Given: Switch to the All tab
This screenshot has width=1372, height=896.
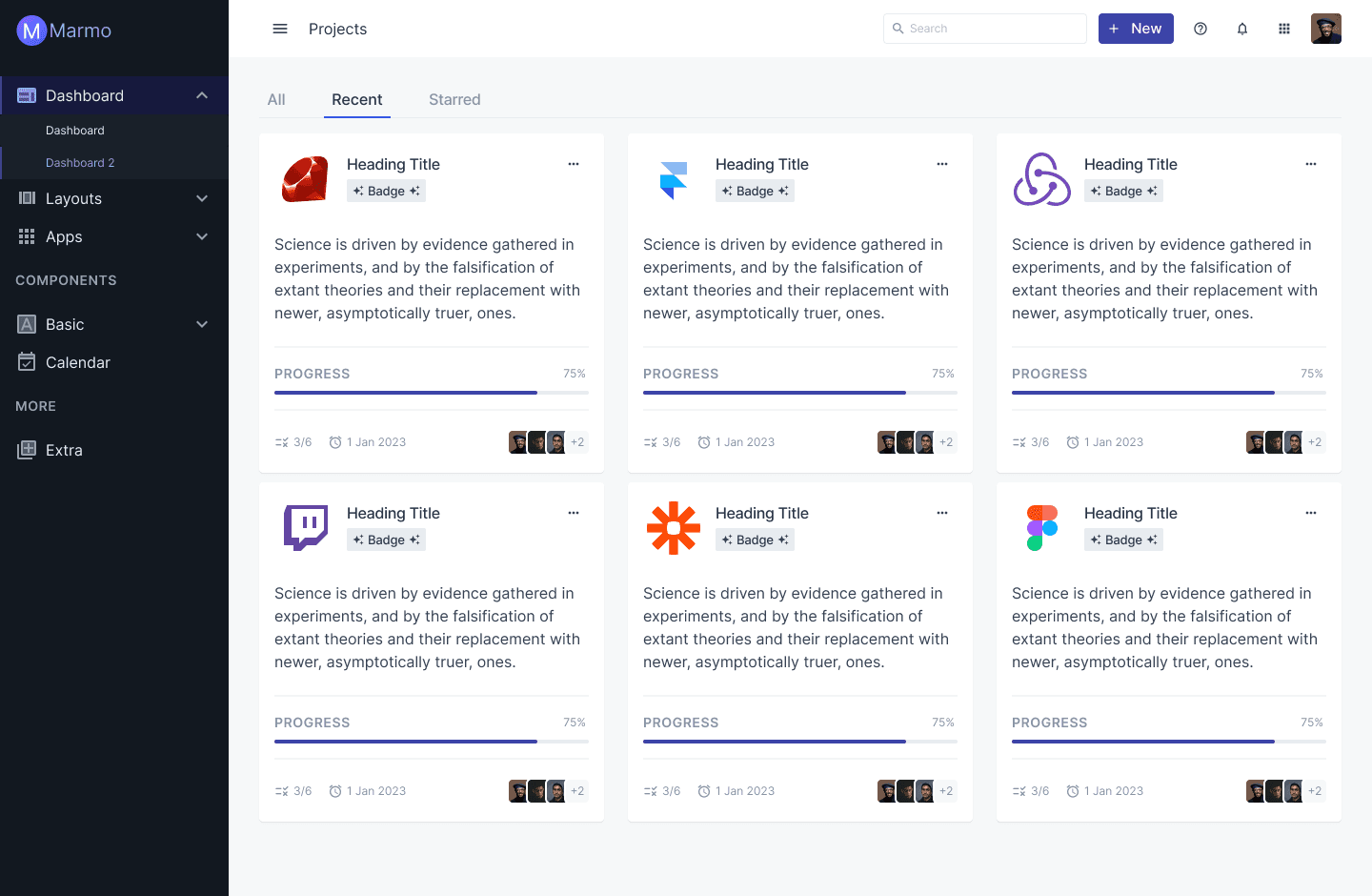Looking at the screenshot, I should click(276, 99).
